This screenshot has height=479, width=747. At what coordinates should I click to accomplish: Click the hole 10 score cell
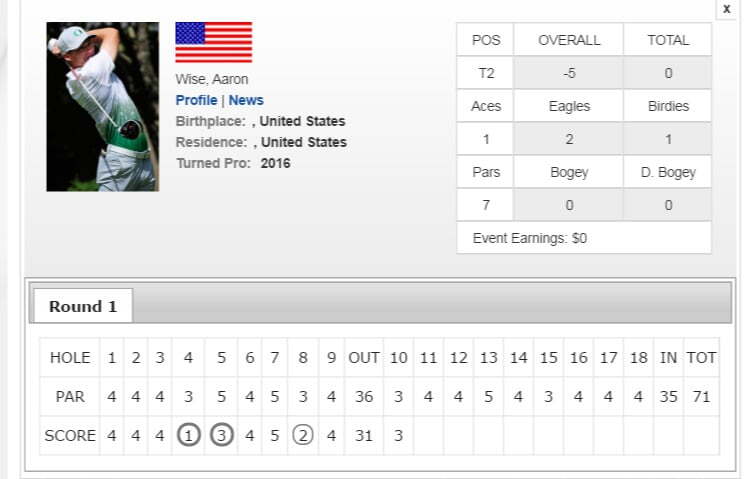pyautogui.click(x=398, y=436)
